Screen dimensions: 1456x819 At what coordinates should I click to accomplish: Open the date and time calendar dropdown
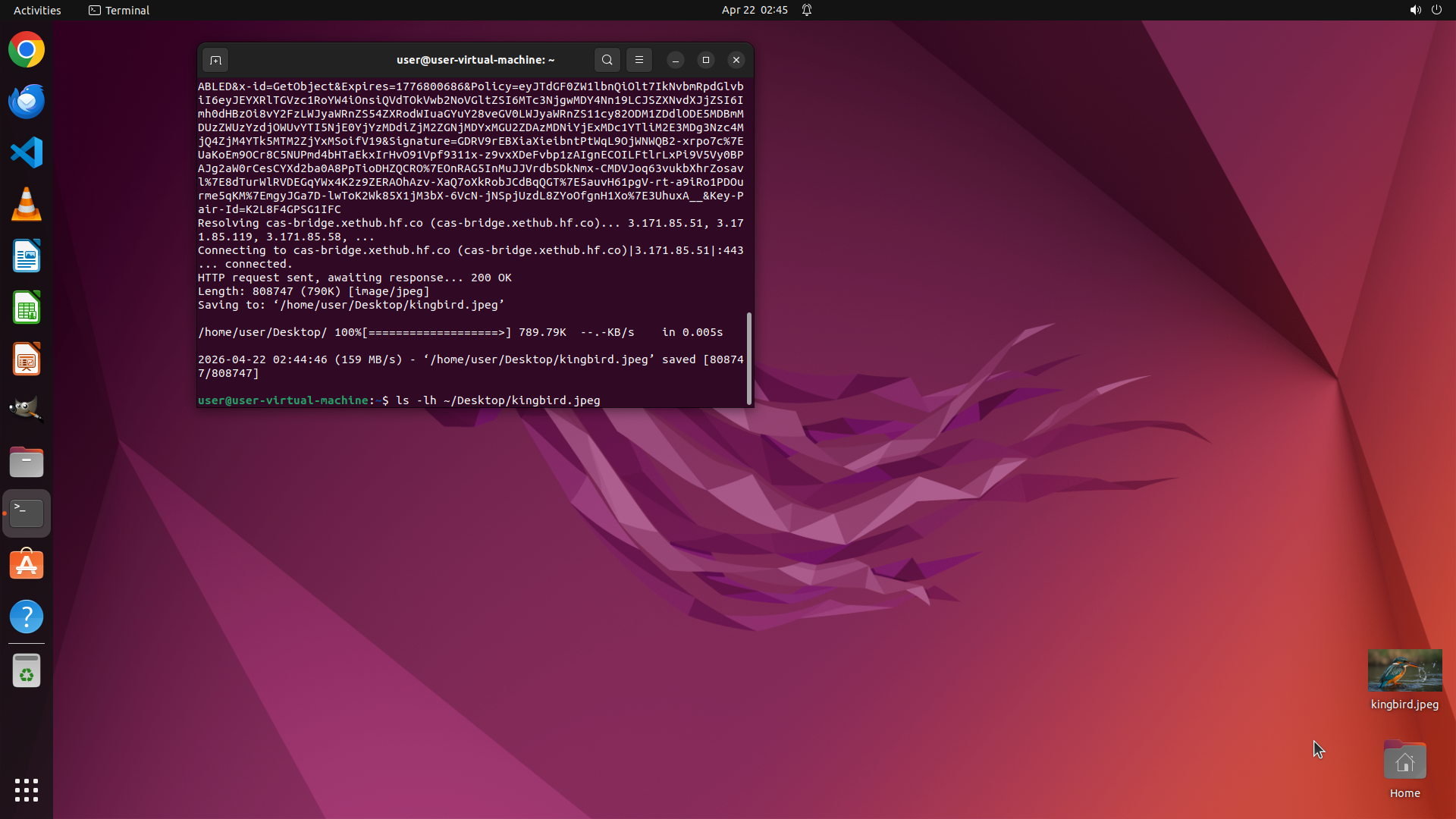click(x=755, y=10)
